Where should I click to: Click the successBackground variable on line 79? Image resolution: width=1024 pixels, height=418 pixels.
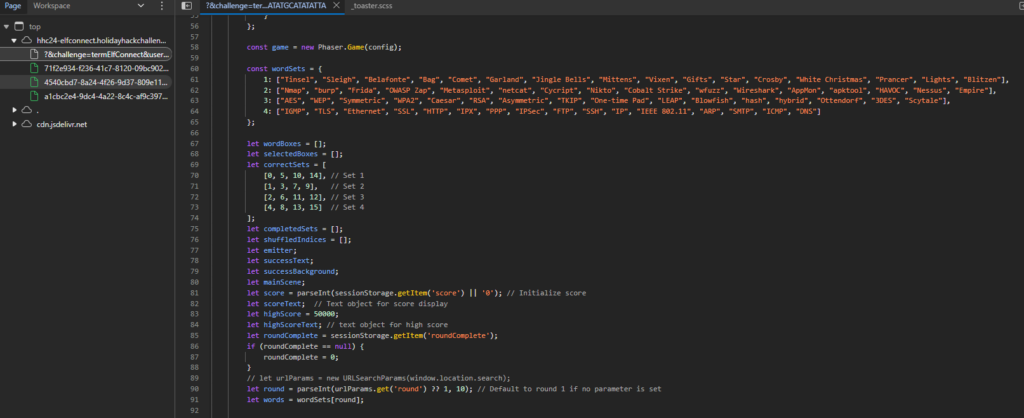[300, 272]
